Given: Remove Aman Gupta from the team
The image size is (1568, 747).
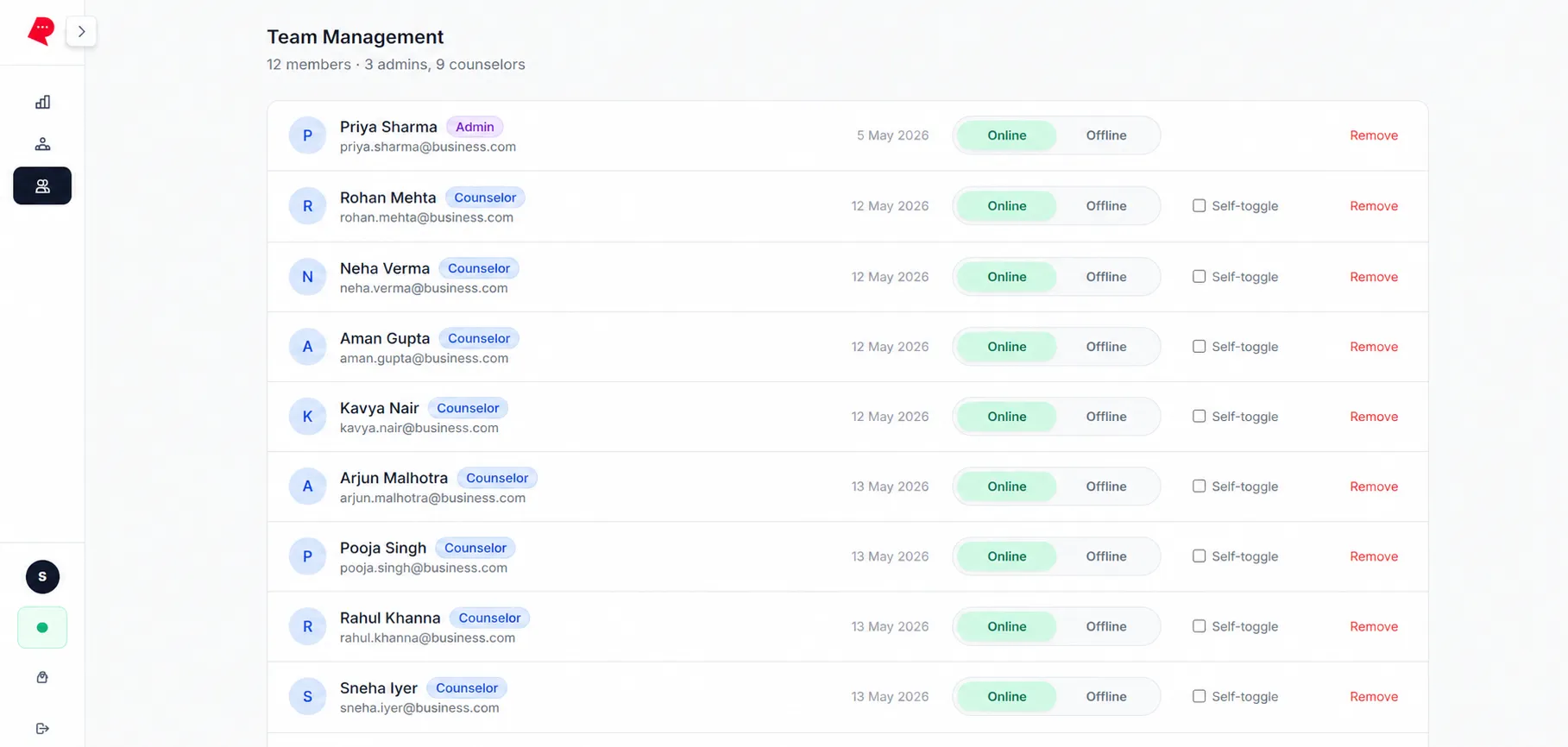Looking at the screenshot, I should [1374, 347].
